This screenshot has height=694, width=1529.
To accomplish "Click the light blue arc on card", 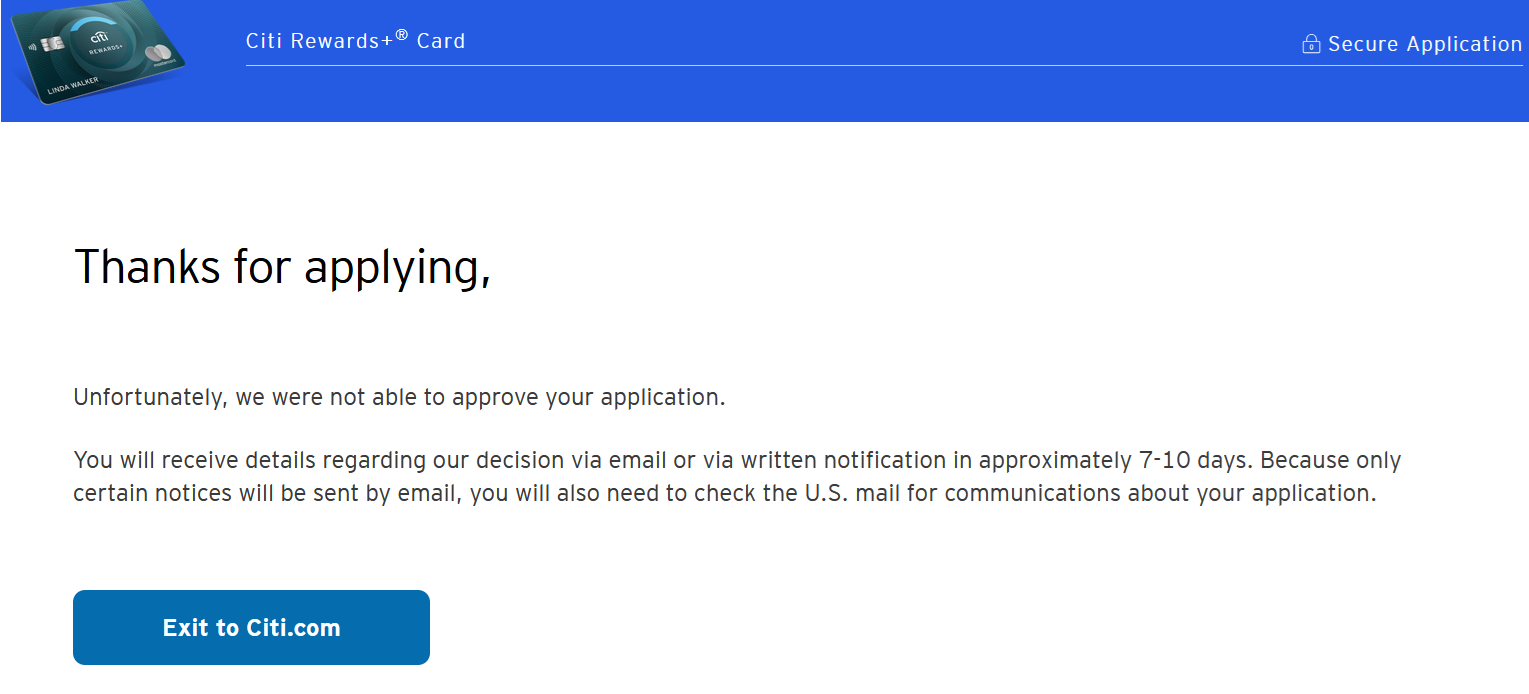I will point(92,22).
